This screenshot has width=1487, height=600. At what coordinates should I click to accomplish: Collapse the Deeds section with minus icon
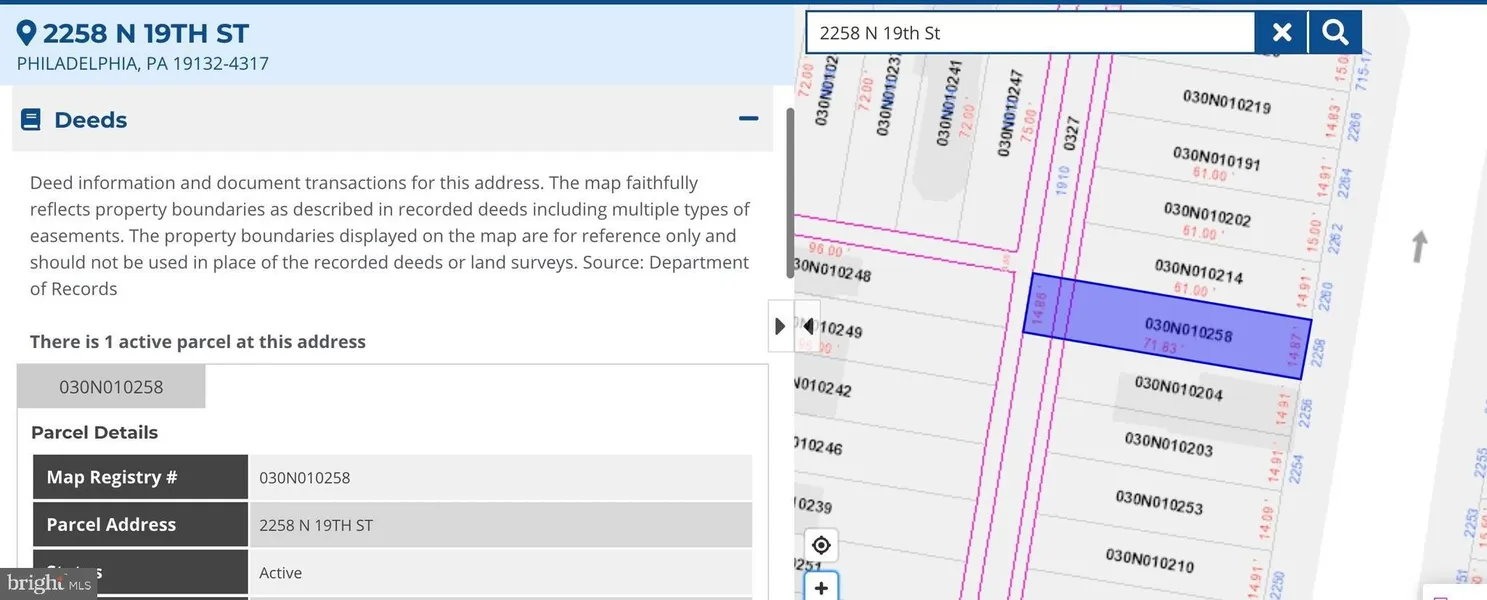(x=748, y=119)
